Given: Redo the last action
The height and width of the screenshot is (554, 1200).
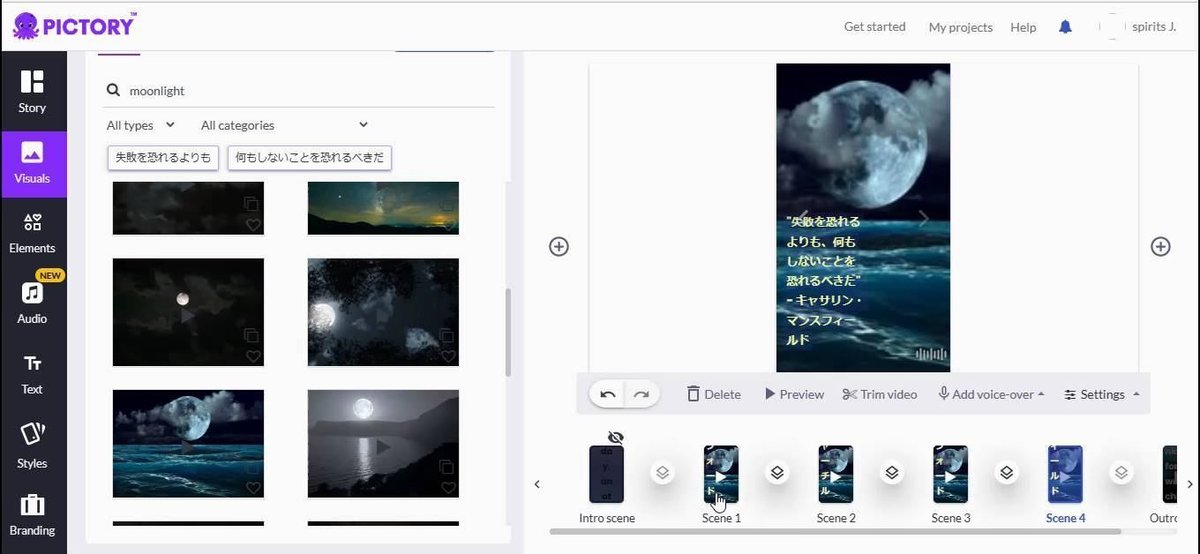Looking at the screenshot, I should click(x=641, y=394).
